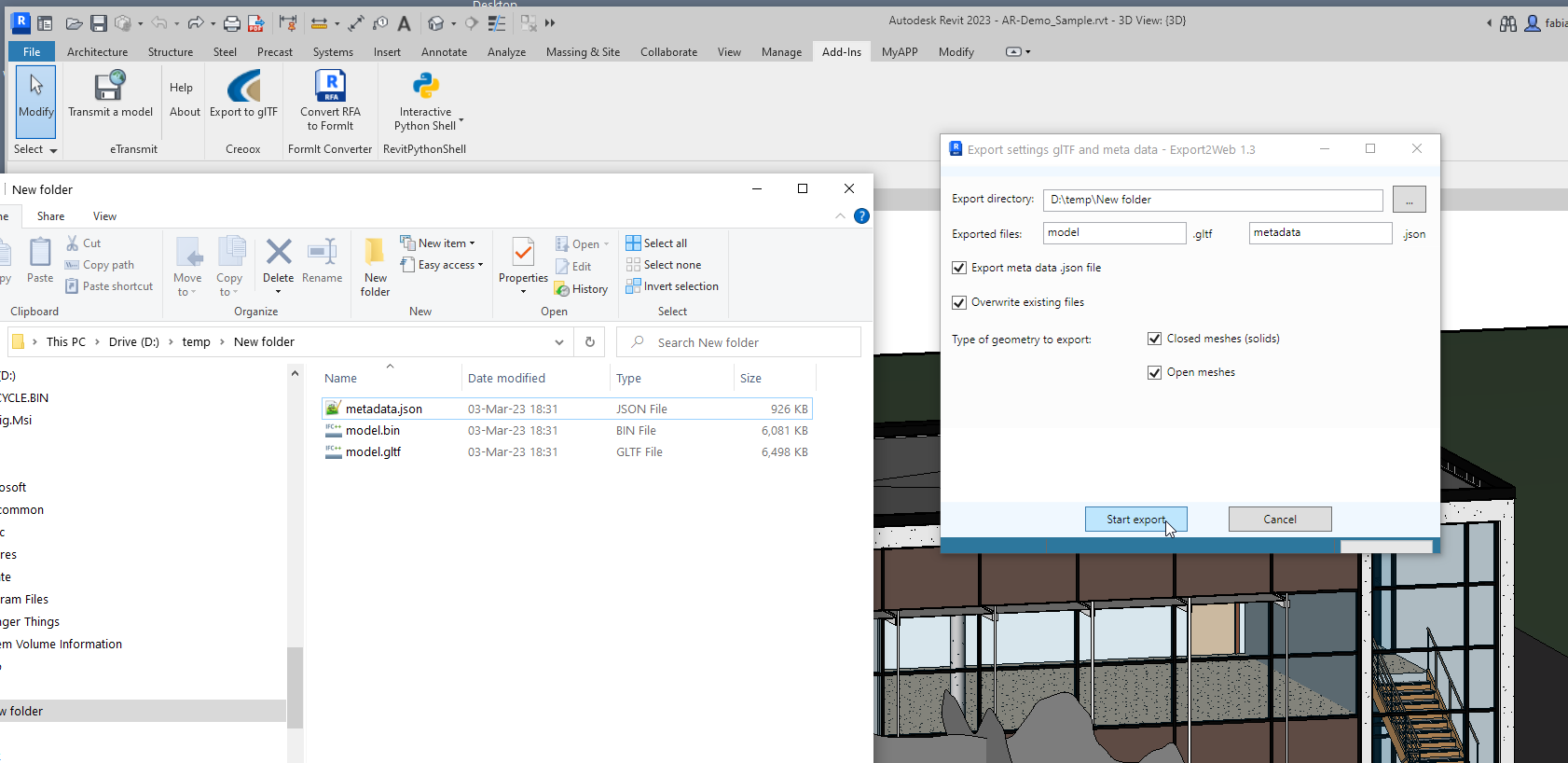
Task: Launch the Transmit a model tool
Action: [x=110, y=94]
